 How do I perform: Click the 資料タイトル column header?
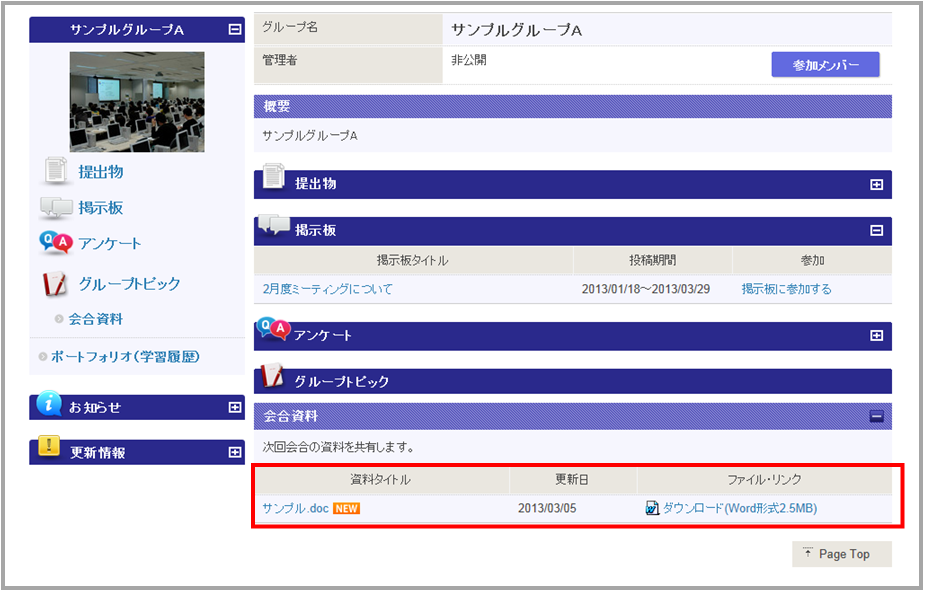[x=381, y=480]
